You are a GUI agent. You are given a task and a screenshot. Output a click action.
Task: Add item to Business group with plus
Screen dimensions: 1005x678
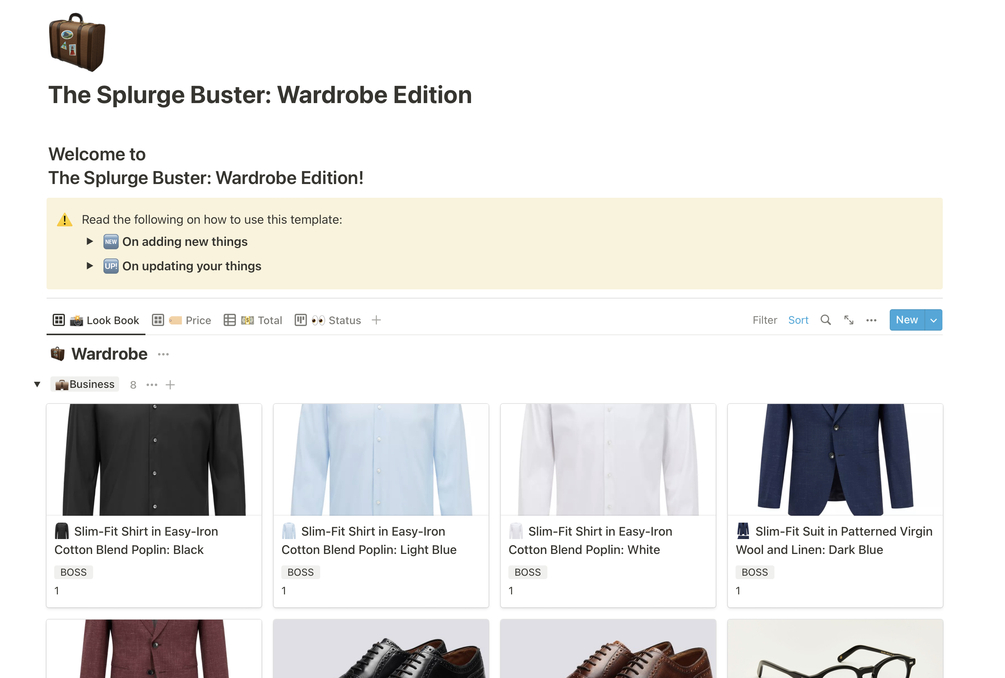coord(170,385)
